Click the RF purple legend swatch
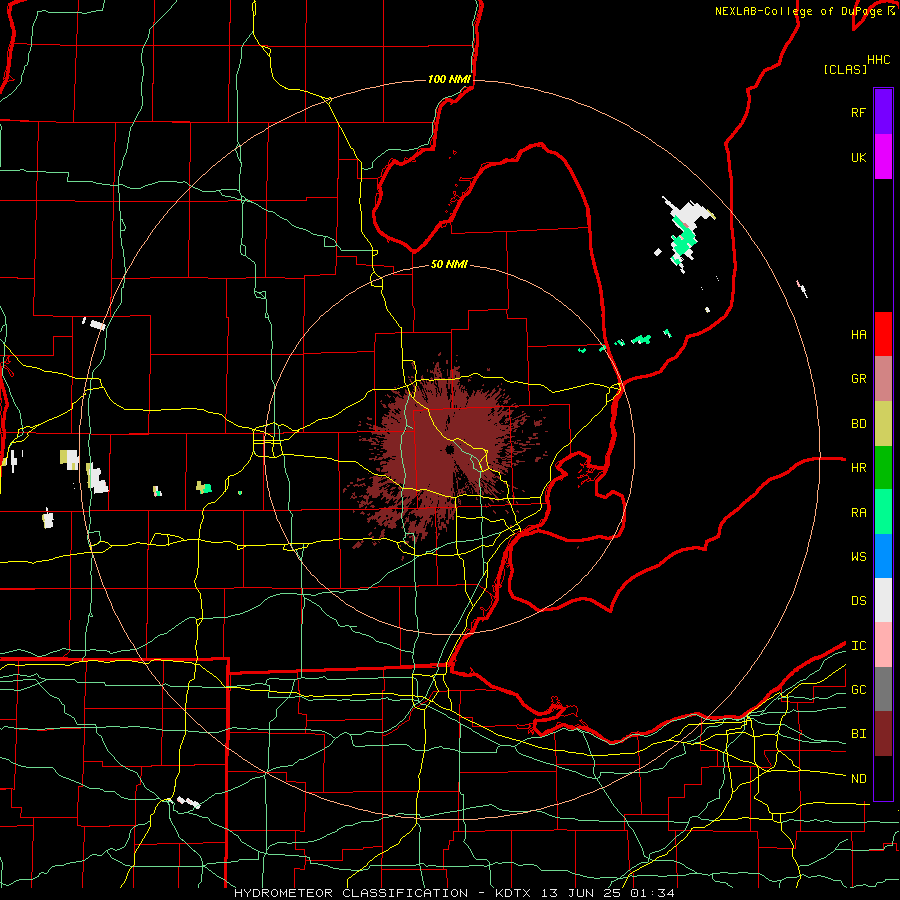This screenshot has width=900, height=900. 883,112
